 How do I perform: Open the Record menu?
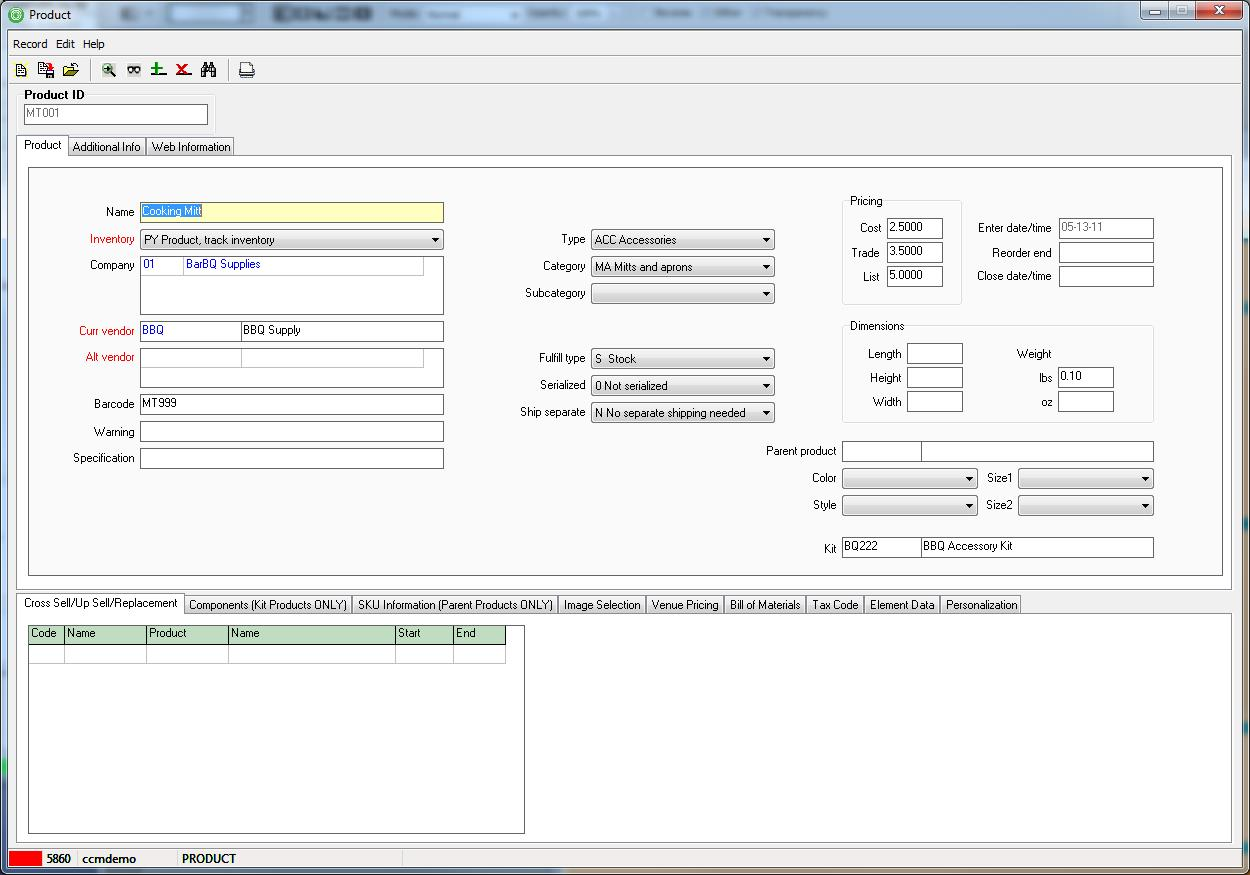(x=30, y=44)
